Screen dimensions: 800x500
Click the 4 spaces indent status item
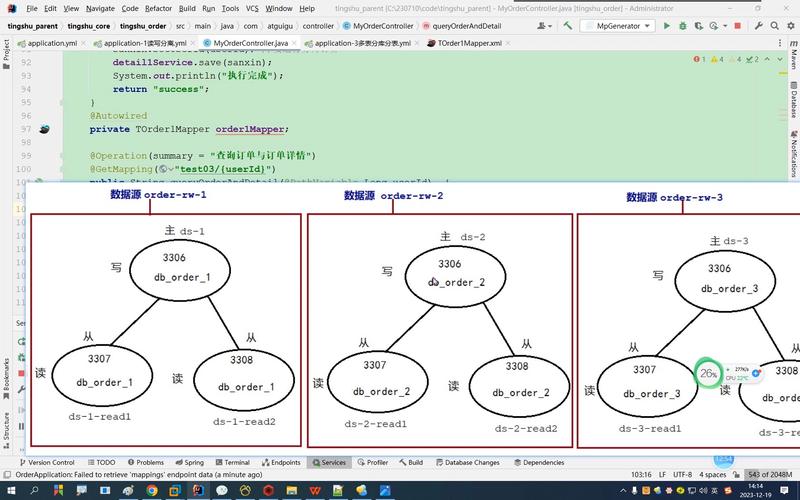point(712,474)
